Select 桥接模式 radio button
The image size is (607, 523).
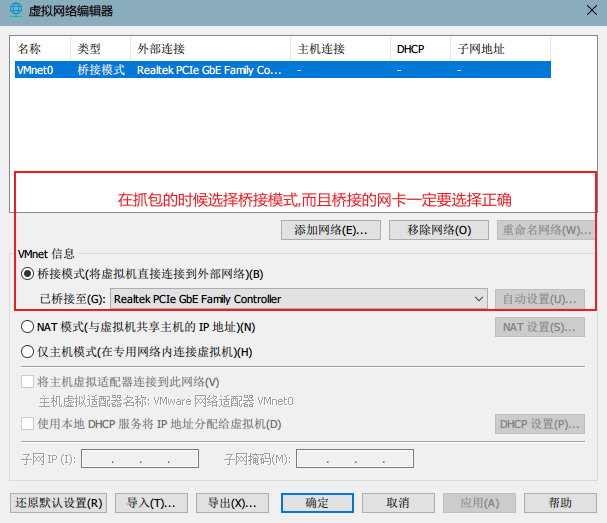pos(27,274)
